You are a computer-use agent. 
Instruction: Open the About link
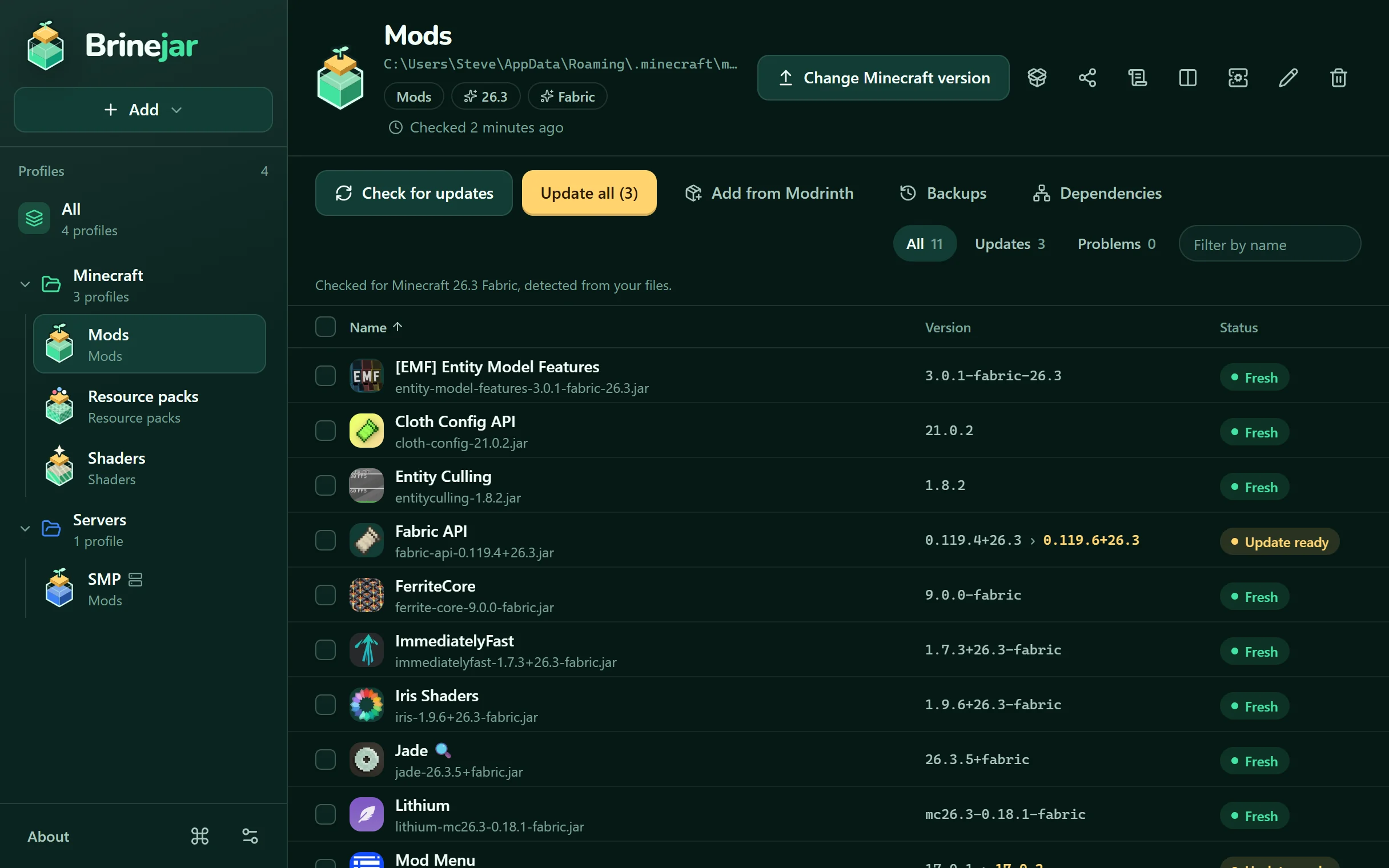(48, 837)
